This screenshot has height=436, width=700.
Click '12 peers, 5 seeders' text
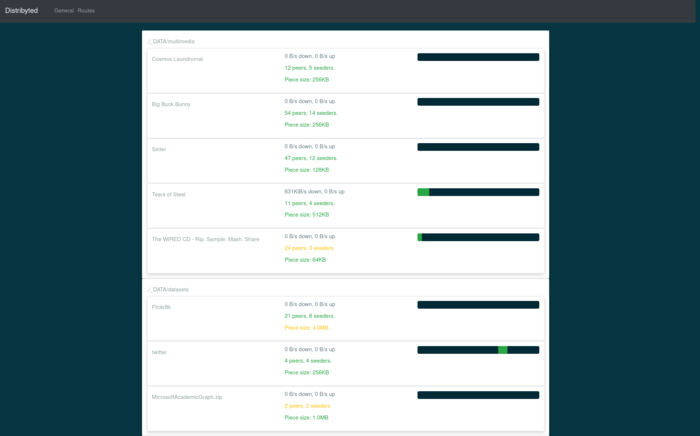coord(309,68)
